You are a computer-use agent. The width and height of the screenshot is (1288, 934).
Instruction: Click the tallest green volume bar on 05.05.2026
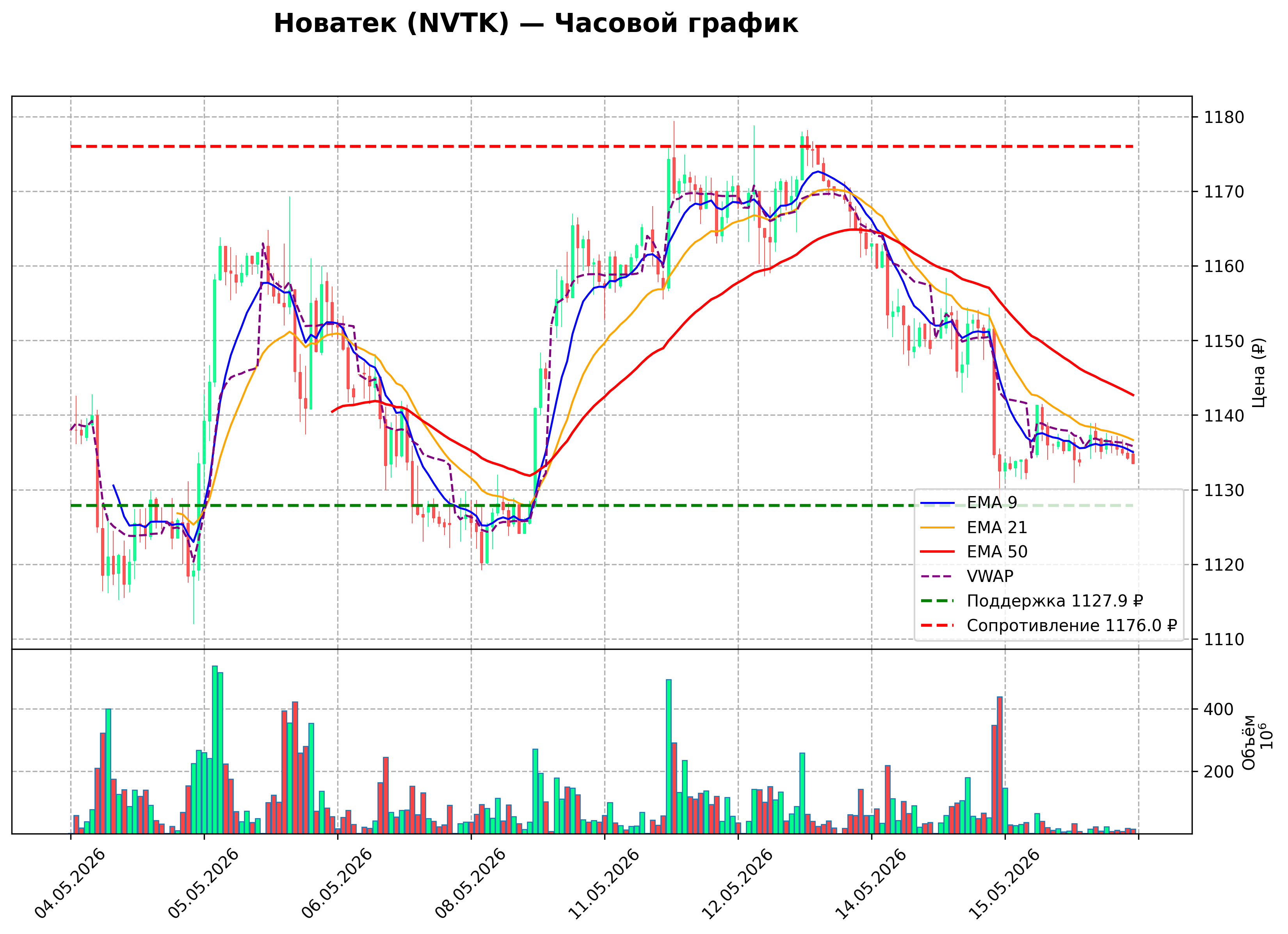pos(215,750)
